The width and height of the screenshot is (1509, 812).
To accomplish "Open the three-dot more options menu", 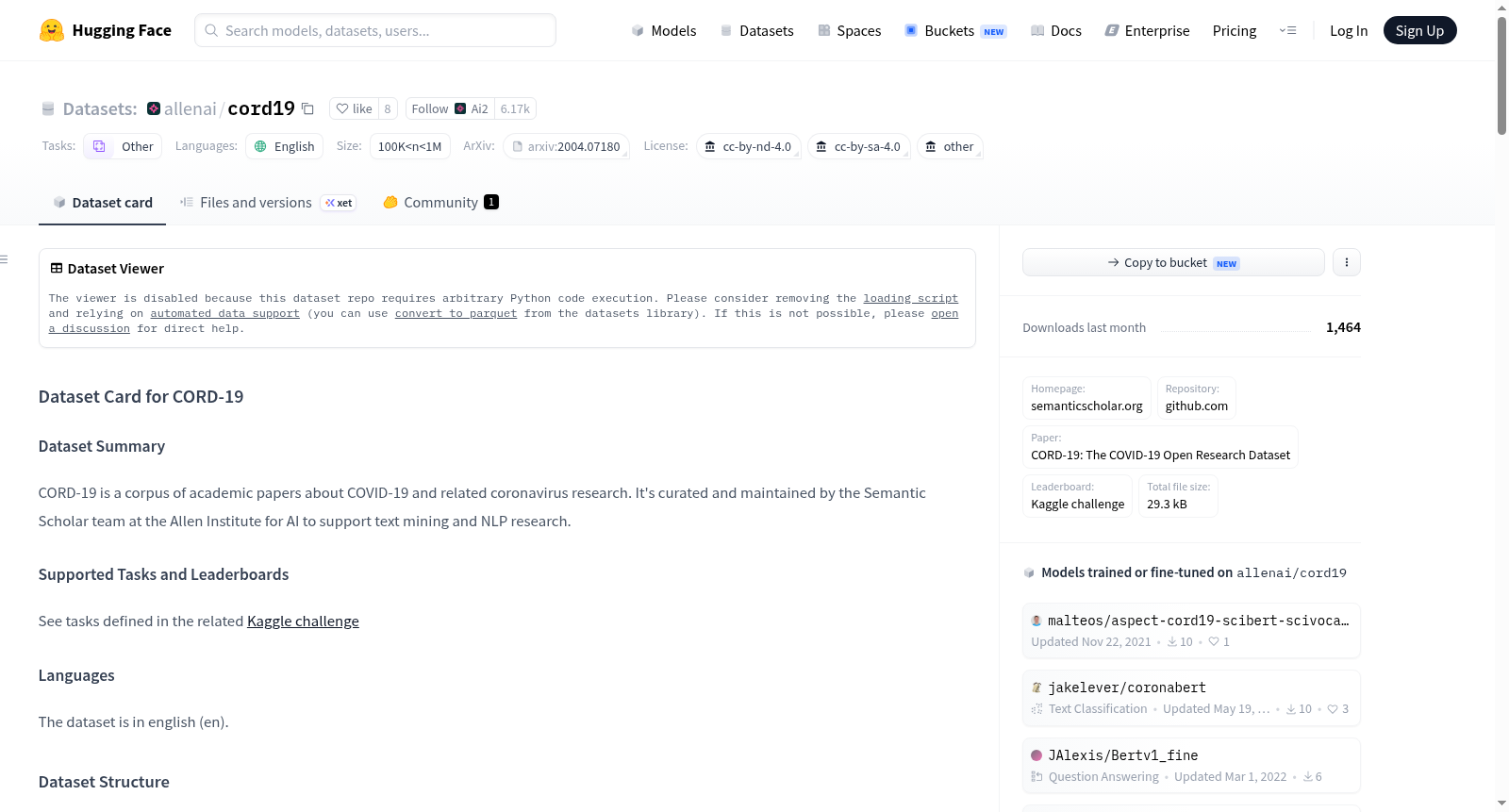I will point(1346,262).
